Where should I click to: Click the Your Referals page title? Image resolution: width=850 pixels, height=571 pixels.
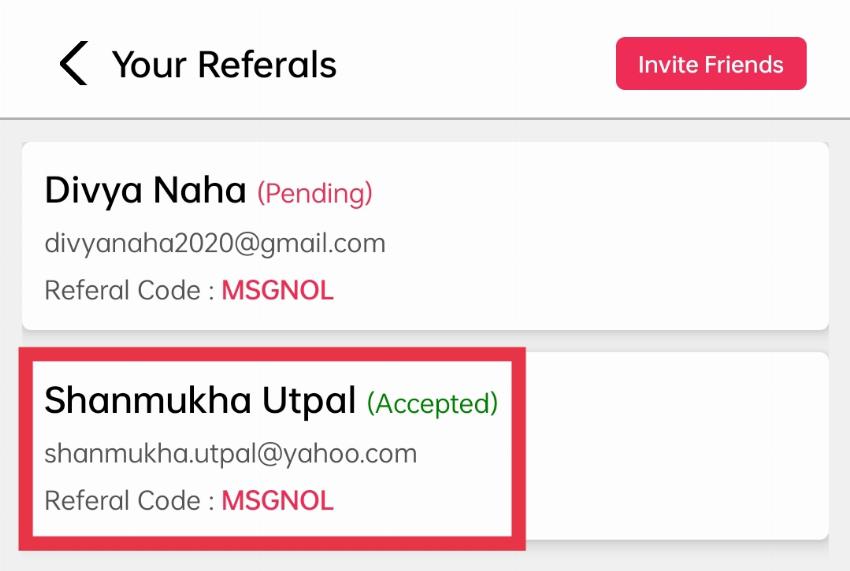click(x=224, y=65)
